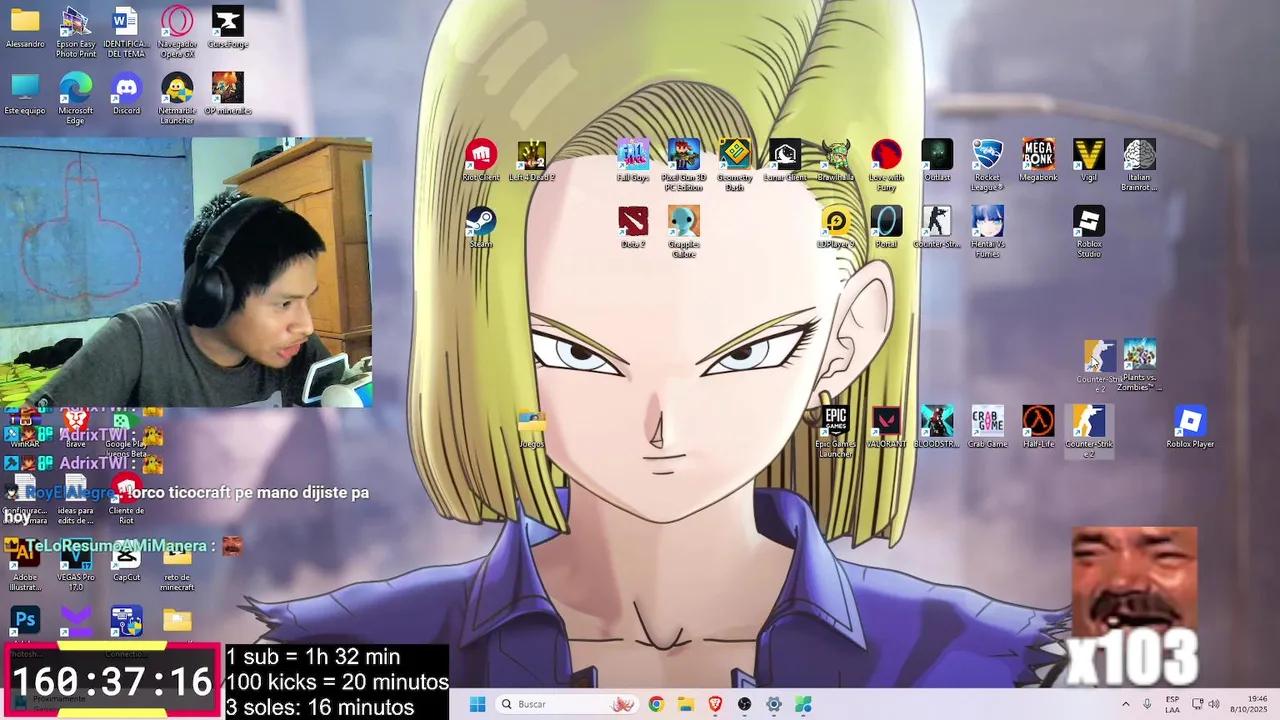Click the Adobe Illustrator shortcut

coord(25,565)
